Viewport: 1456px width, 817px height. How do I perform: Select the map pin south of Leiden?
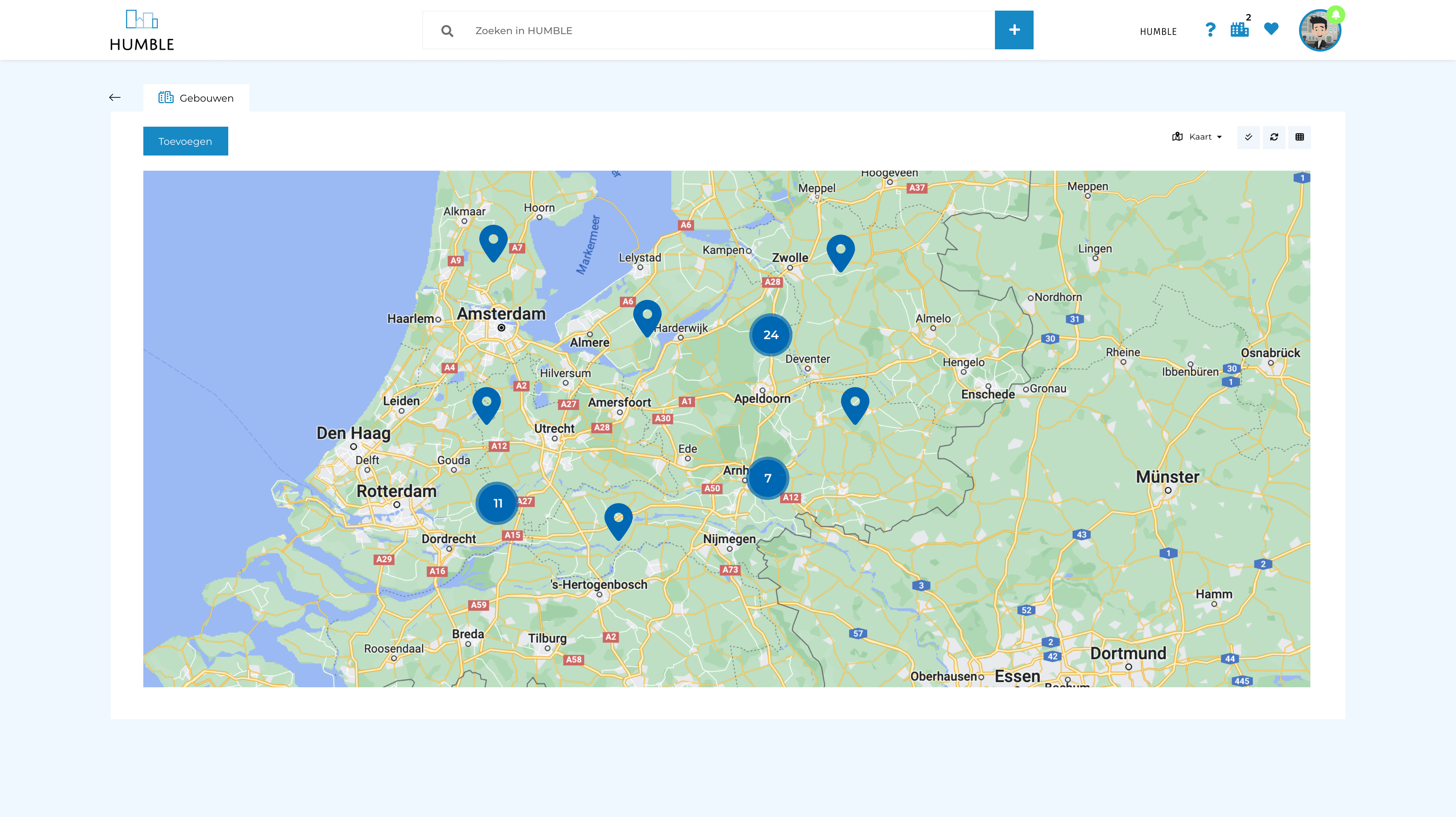[486, 406]
